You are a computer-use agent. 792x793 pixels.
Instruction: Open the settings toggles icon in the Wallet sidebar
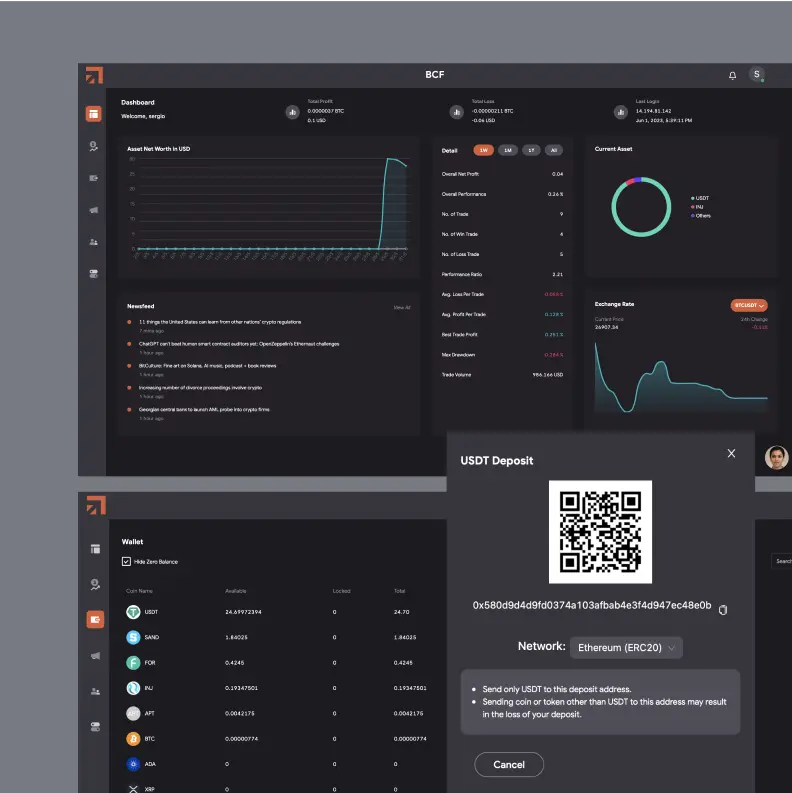pyautogui.click(x=95, y=727)
